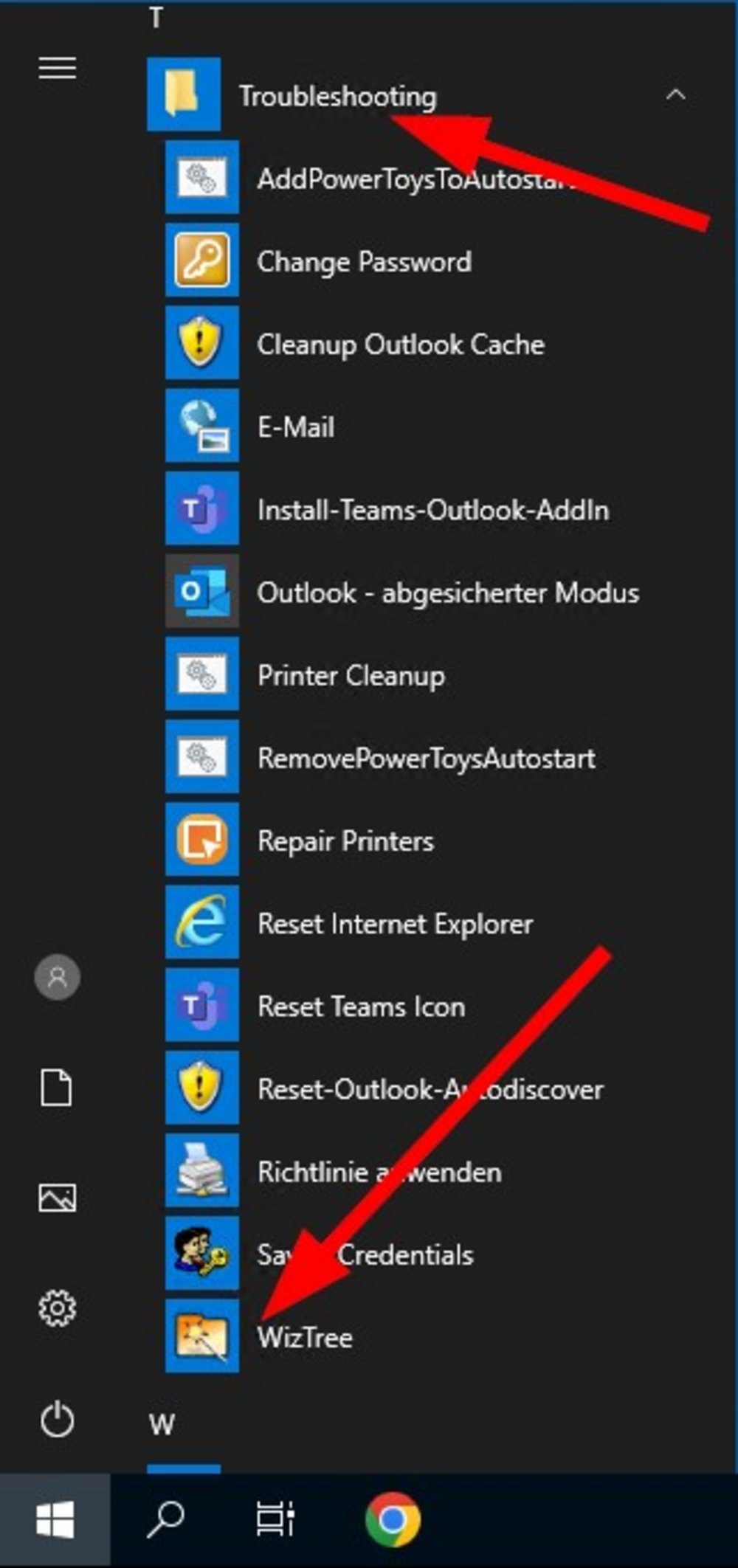Open the Troubleshooting folder label
Viewport: 738px width, 1568px height.
(x=338, y=97)
